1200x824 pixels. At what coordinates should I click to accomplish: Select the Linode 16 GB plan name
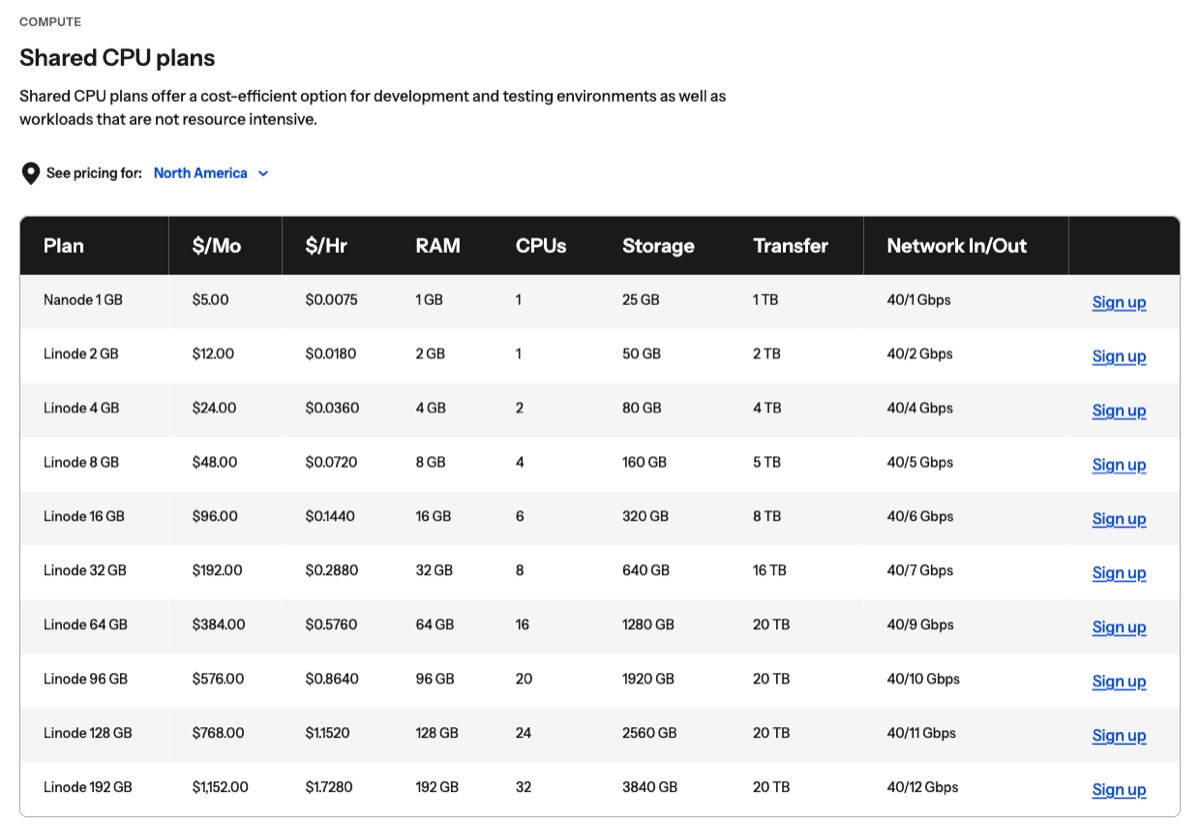pyautogui.click(x=84, y=516)
